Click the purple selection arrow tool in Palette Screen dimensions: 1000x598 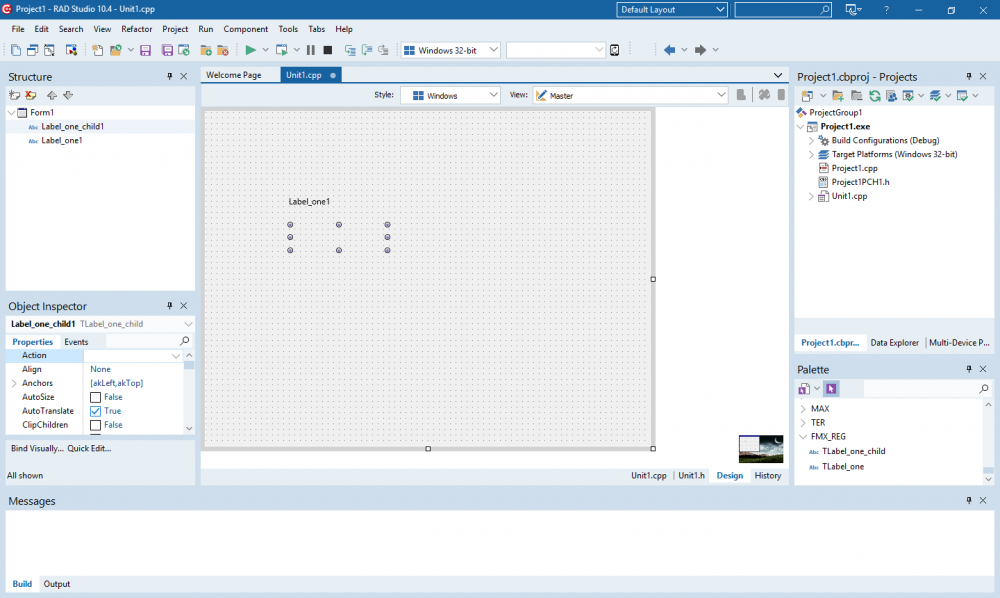click(831, 388)
